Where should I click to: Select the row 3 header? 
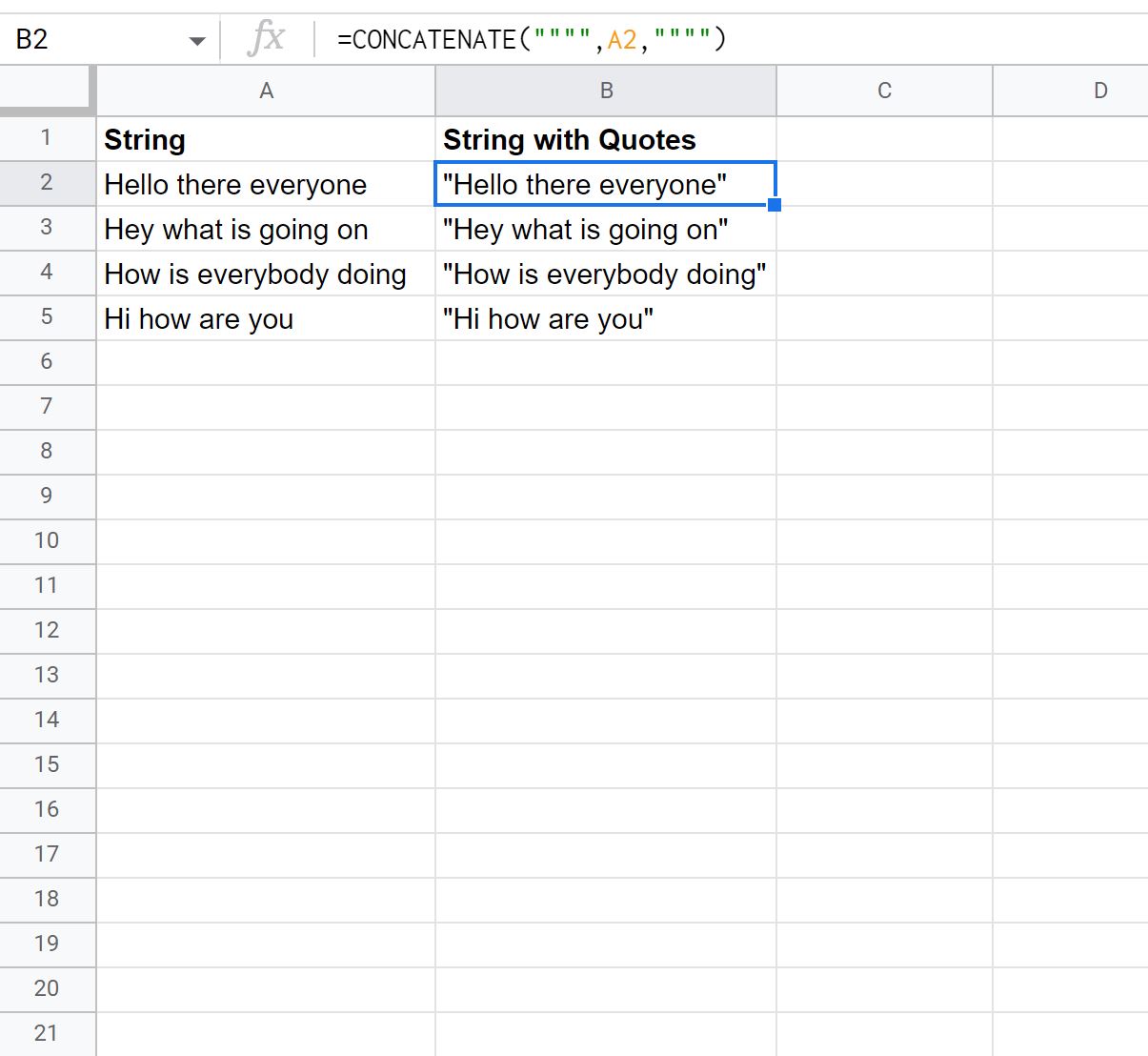coord(48,228)
